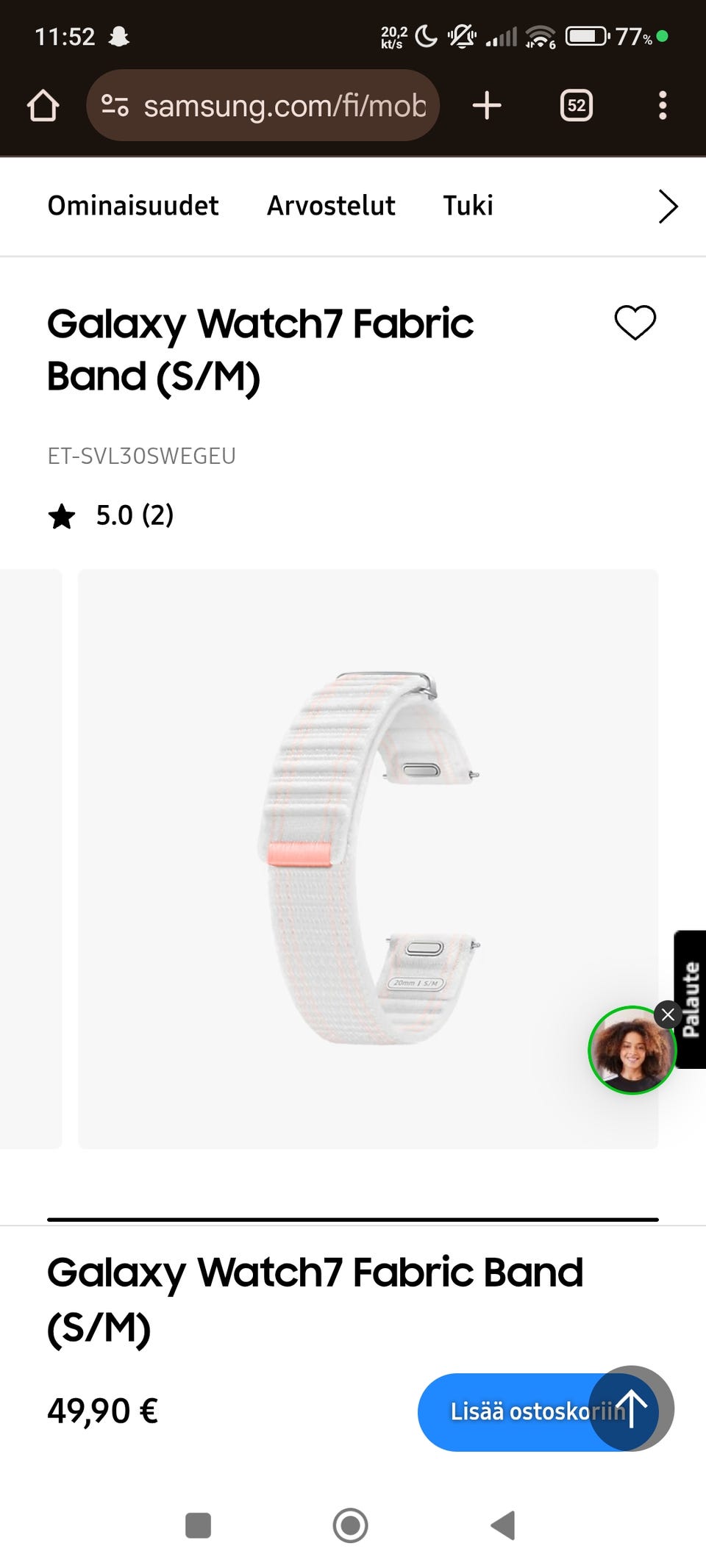Viewport: 706px width, 1568px height.
Task: View site info icon in address bar
Action: click(x=115, y=106)
